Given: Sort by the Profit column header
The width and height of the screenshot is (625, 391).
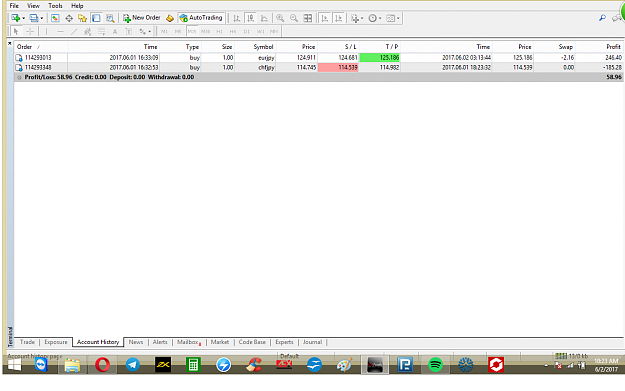Looking at the screenshot, I should pyautogui.click(x=599, y=47).
